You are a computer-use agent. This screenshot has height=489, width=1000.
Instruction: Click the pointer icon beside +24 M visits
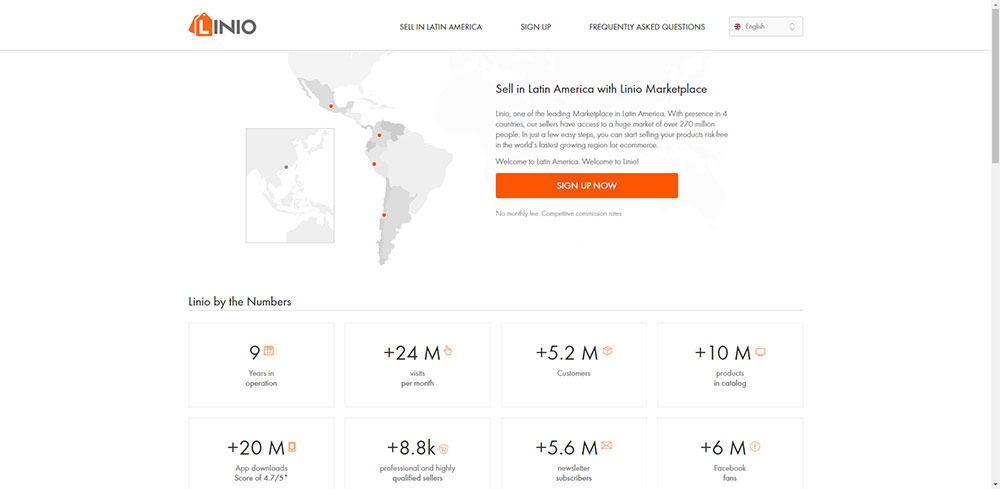pos(448,351)
